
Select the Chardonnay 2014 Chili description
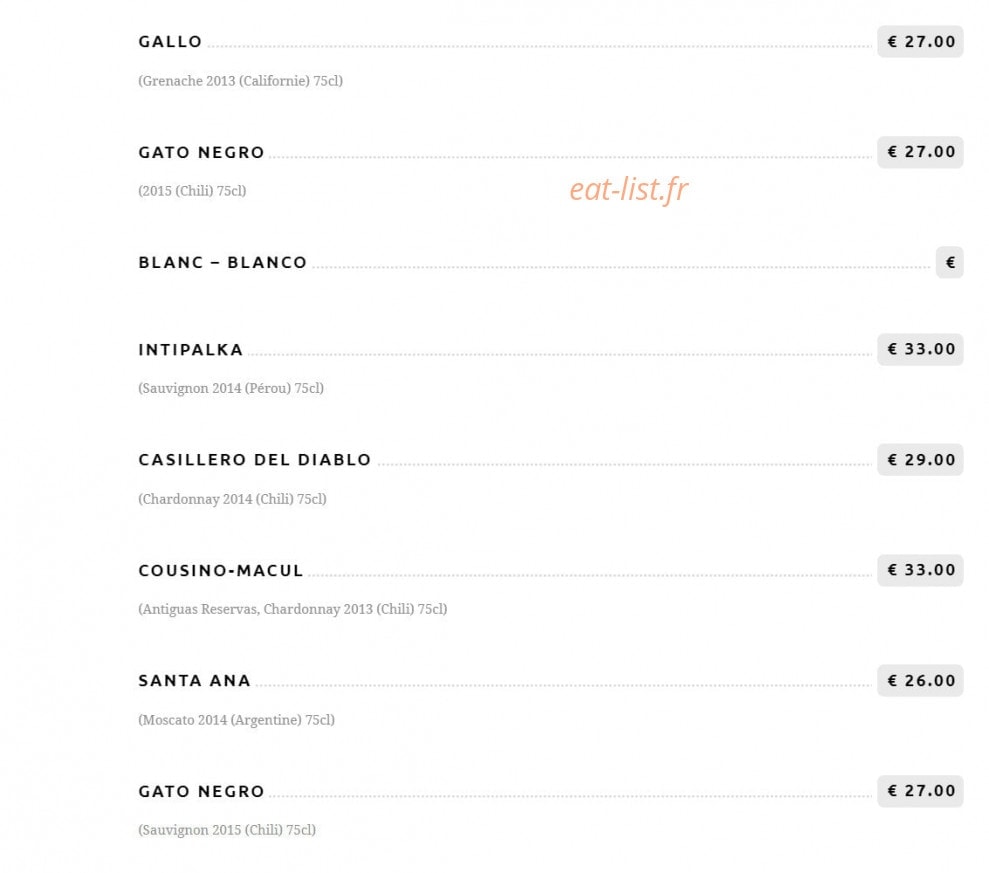[x=232, y=499]
